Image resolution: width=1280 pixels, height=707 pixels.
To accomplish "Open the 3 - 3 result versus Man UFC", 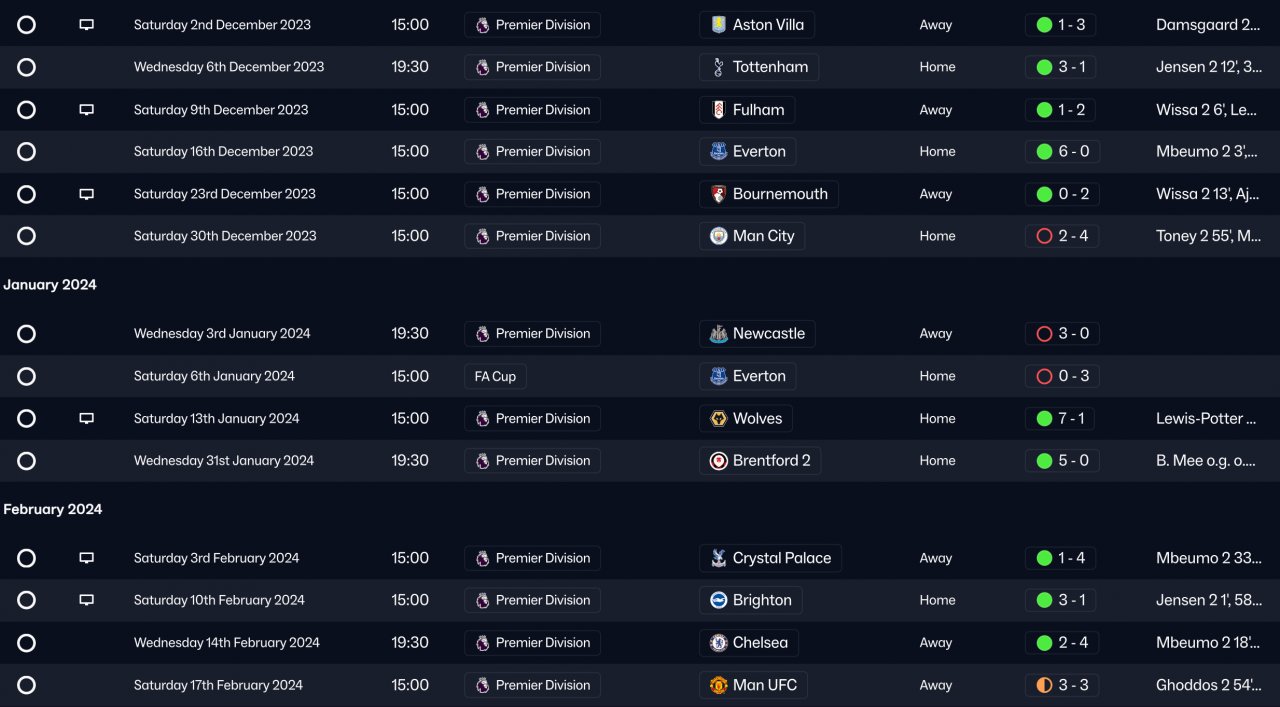I will coord(1062,685).
